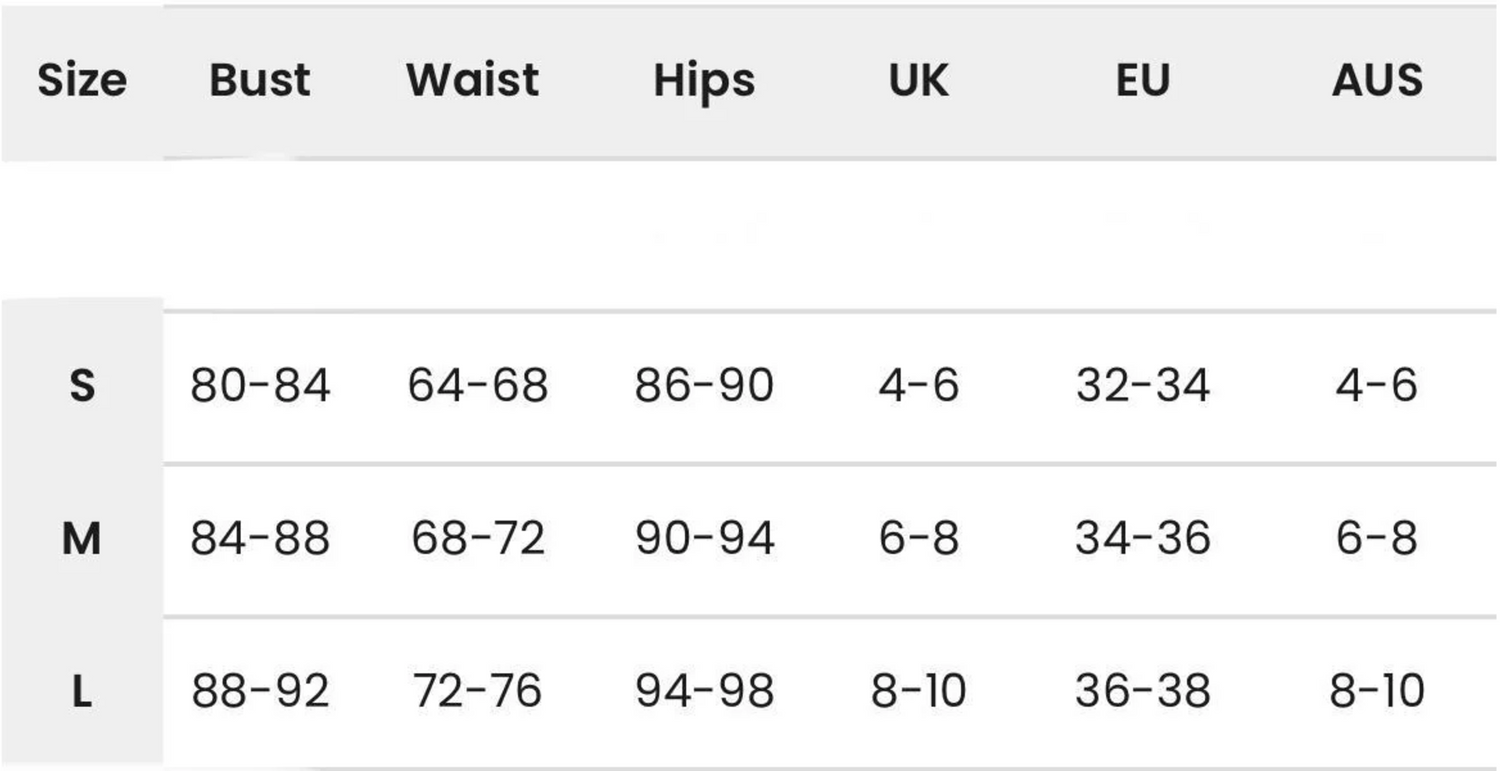Image resolution: width=1500 pixels, height=771 pixels.
Task: Click bust measurement 88-92 for size L
Action: 260,691
